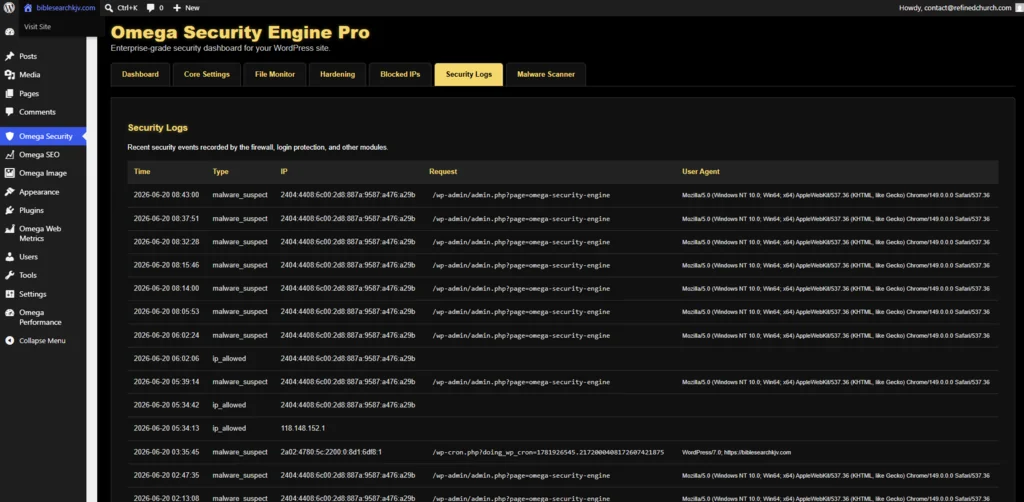Click the Posts pushpin icon

9,56
